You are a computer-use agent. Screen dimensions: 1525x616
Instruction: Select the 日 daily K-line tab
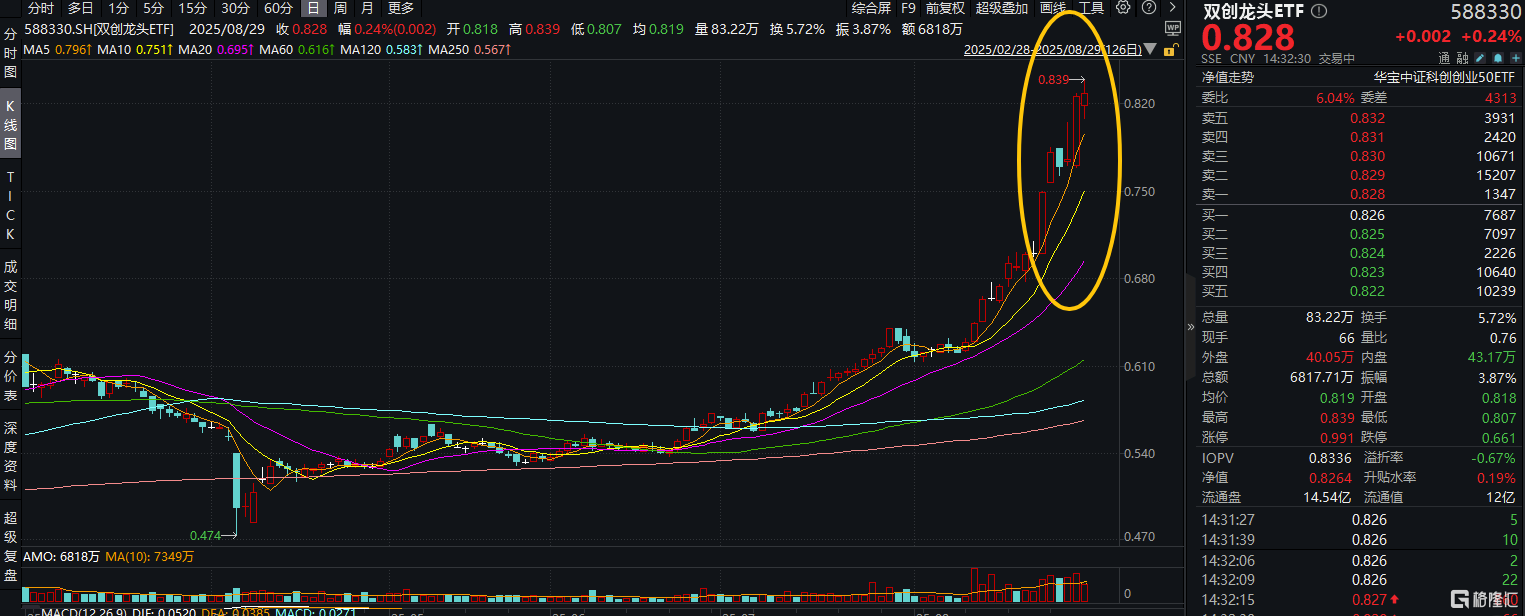coord(313,8)
